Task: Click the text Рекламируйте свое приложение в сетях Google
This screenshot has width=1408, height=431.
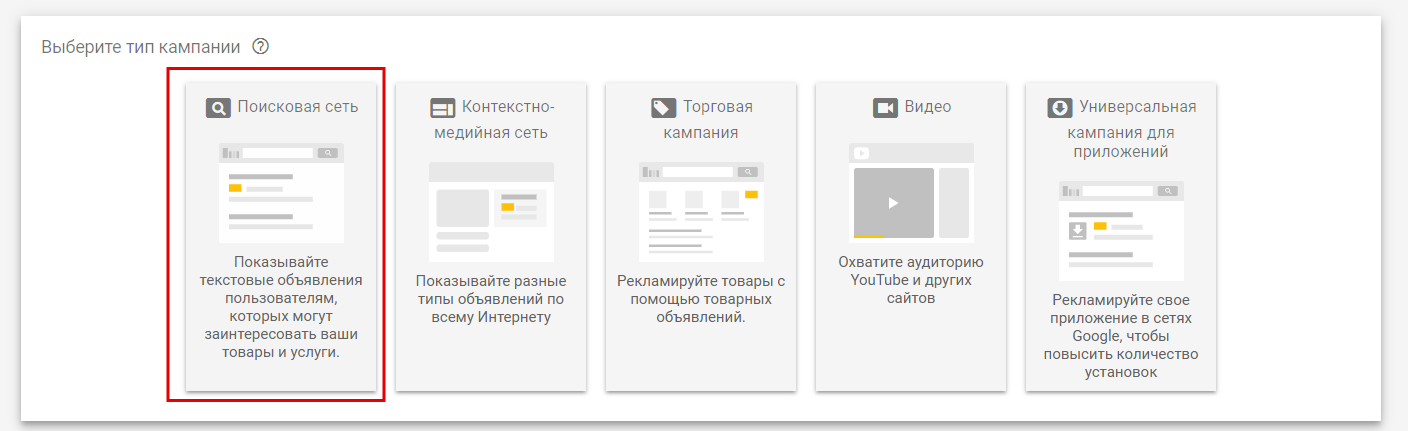Action: (x=1121, y=336)
